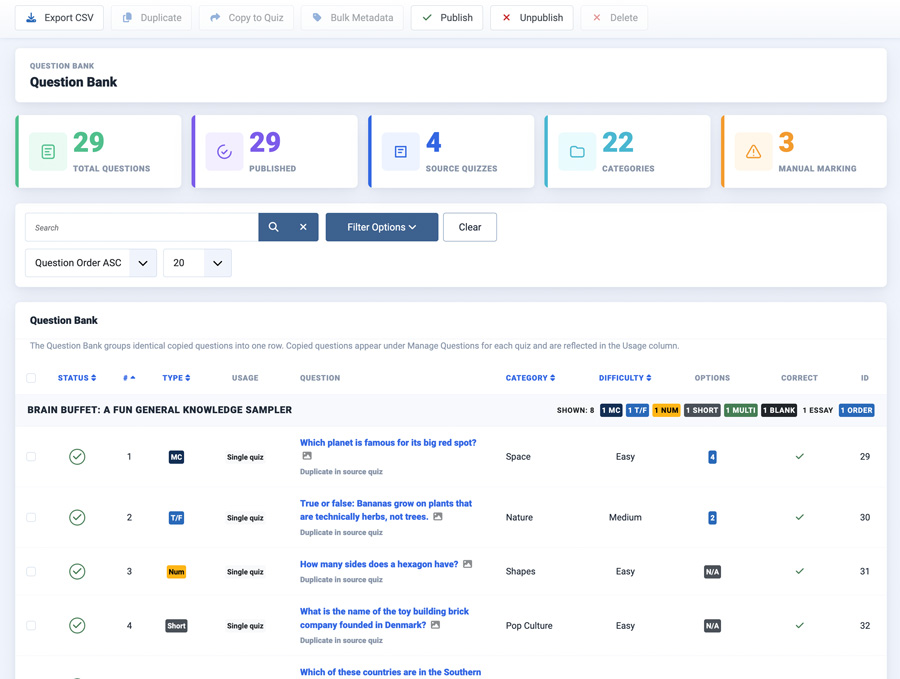Image resolution: width=900 pixels, height=679 pixels.
Task: Click the Publish button
Action: pos(447,18)
